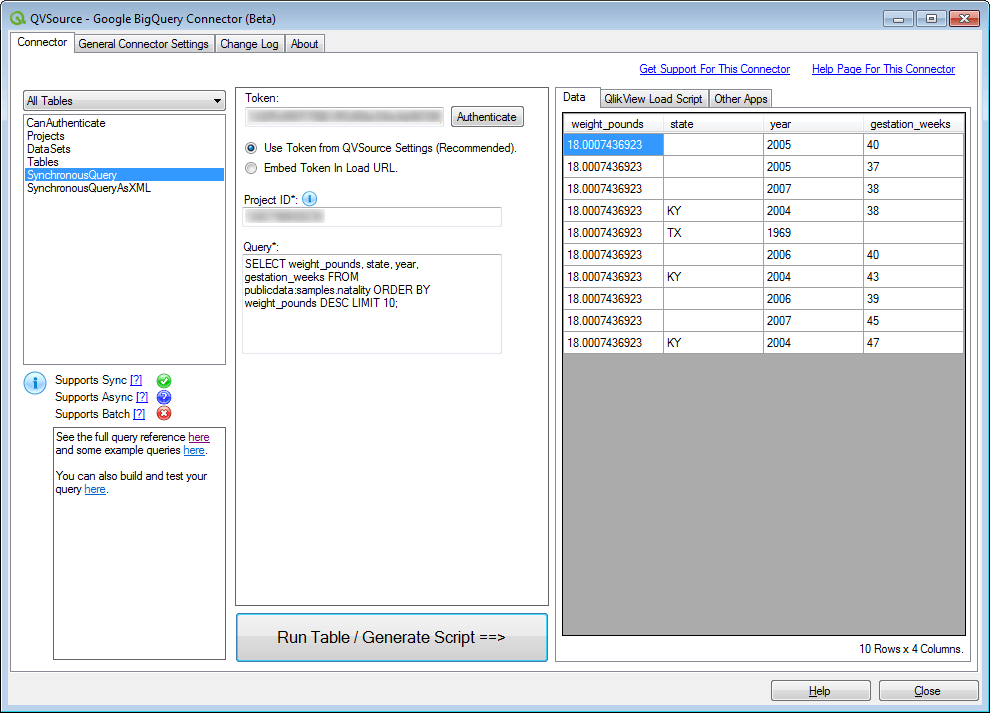Click the 10 Rows x 4 Columns status text
Viewport: 990px width, 713px height.
[x=910, y=649]
